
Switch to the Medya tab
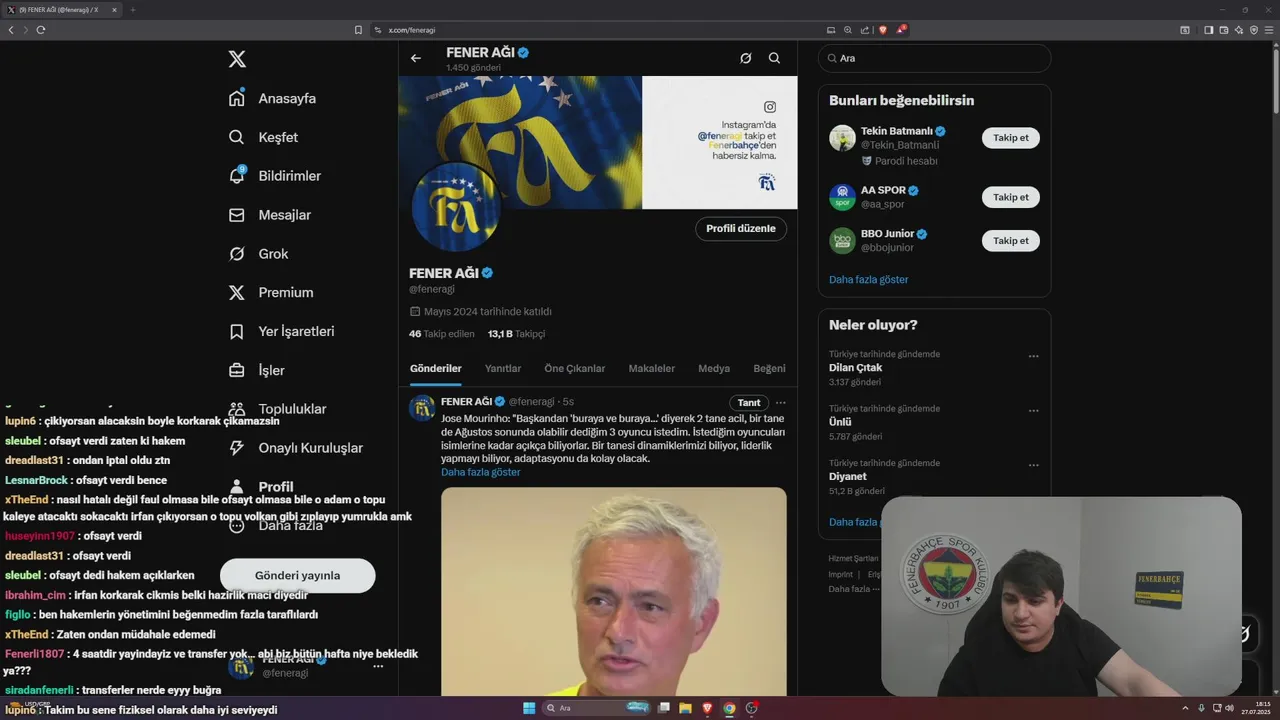coord(714,368)
